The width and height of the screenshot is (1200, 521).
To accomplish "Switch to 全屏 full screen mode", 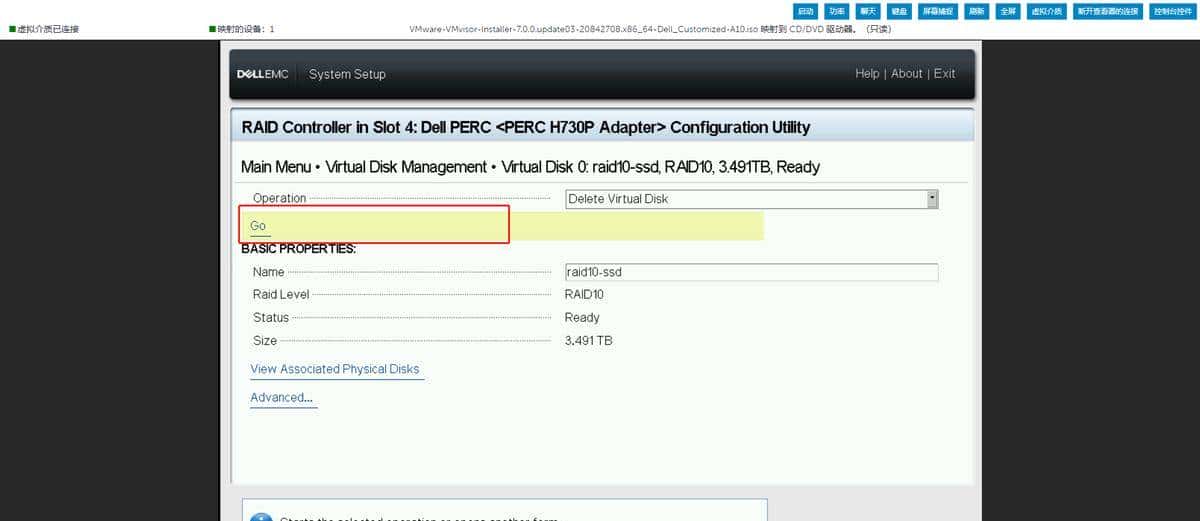I will pyautogui.click(x=1008, y=11).
